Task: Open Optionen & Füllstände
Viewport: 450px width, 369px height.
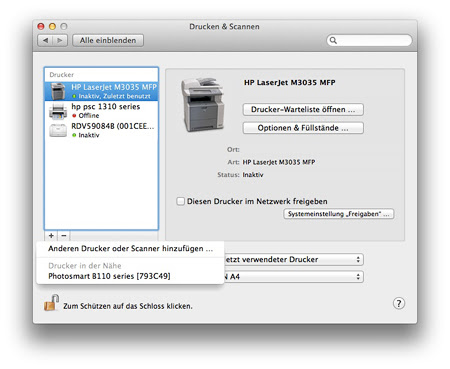Action: coord(303,128)
